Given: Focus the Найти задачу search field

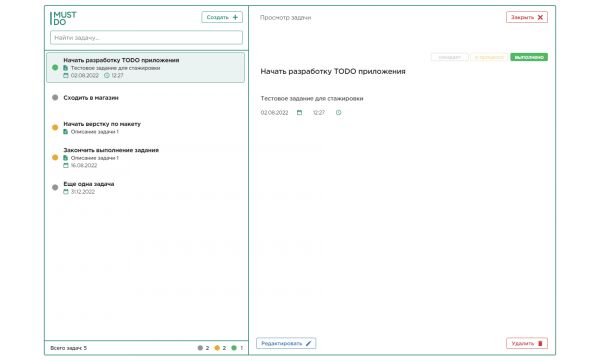Looking at the screenshot, I should [146, 38].
